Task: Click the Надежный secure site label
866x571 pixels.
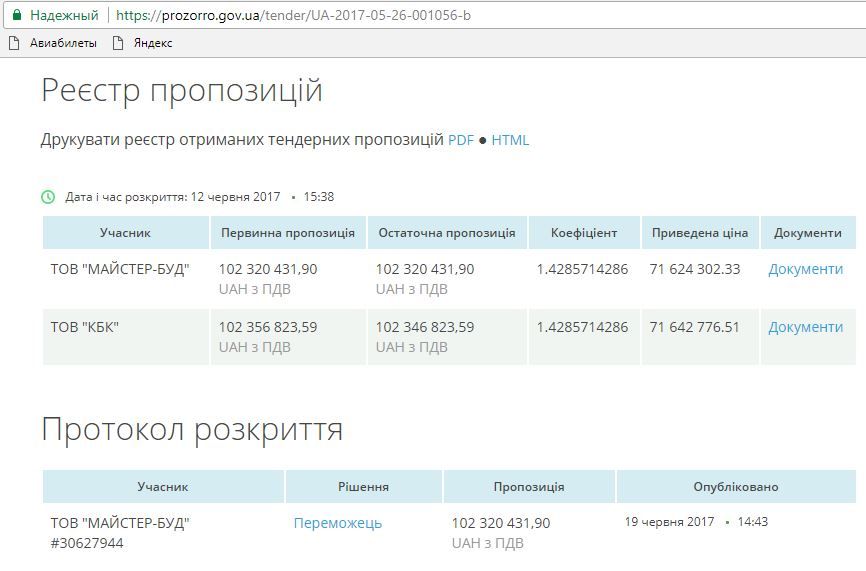Action: 64,15
